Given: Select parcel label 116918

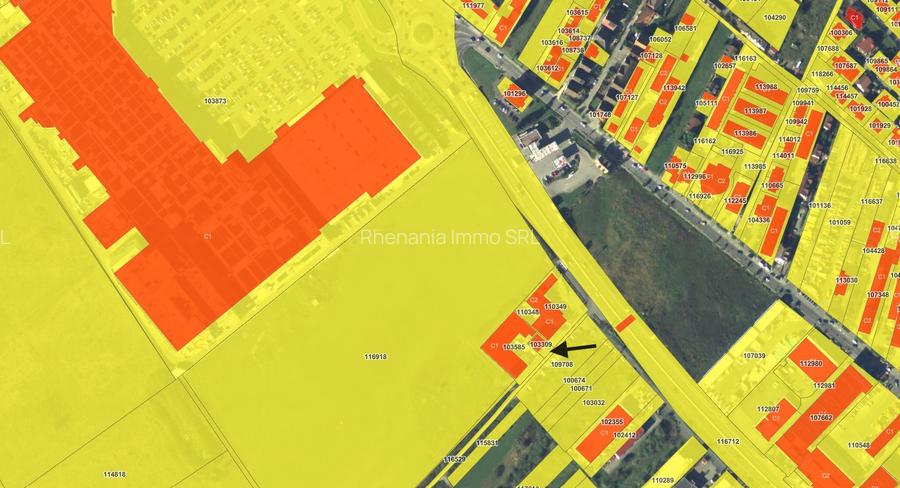Looking at the screenshot, I should 375,357.
